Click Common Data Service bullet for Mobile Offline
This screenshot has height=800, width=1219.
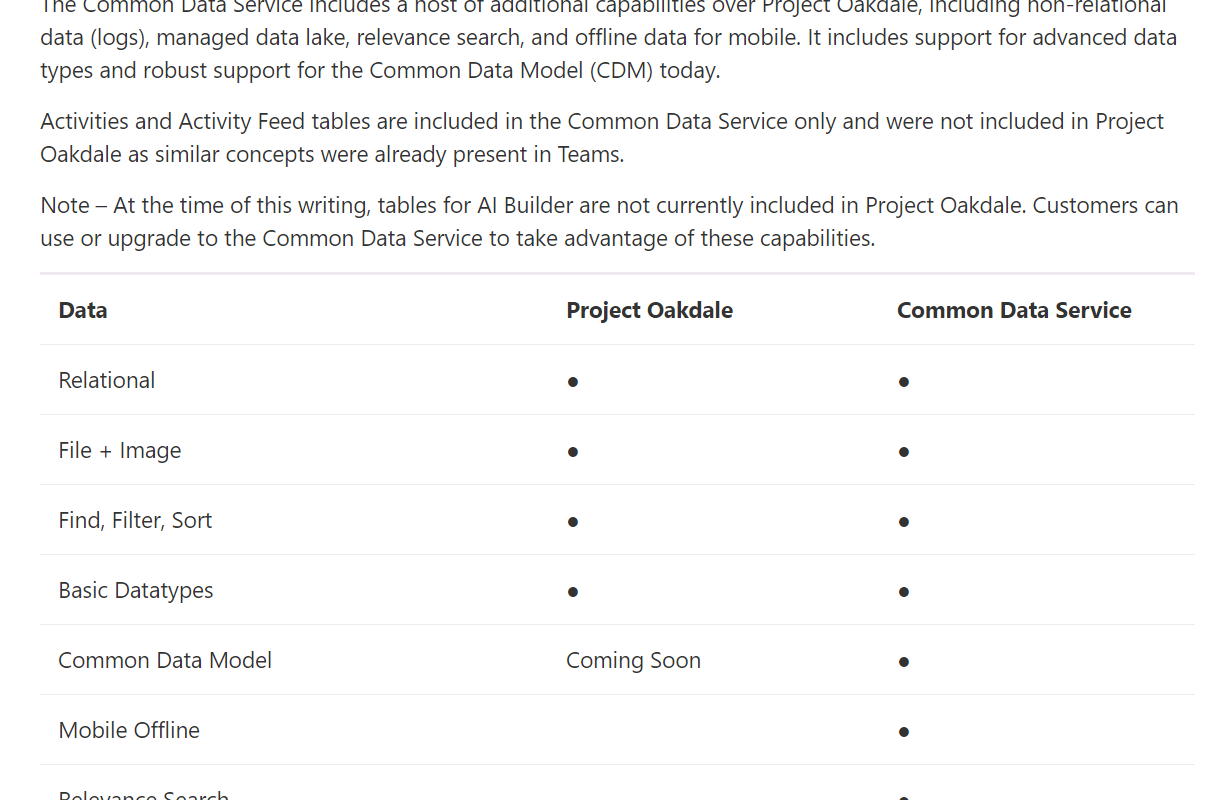tap(904, 732)
